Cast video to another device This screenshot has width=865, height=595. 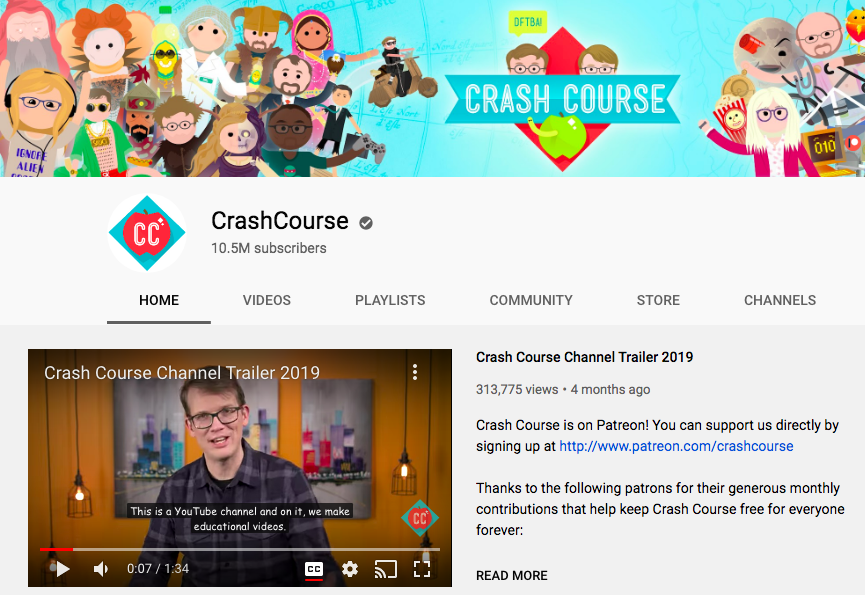click(x=386, y=569)
